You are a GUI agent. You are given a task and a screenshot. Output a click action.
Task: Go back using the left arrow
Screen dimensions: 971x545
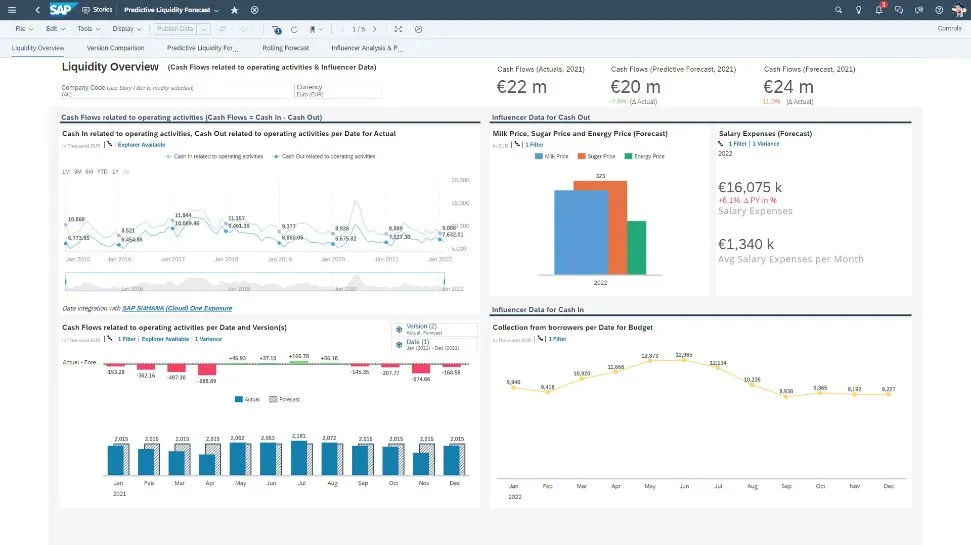37,9
